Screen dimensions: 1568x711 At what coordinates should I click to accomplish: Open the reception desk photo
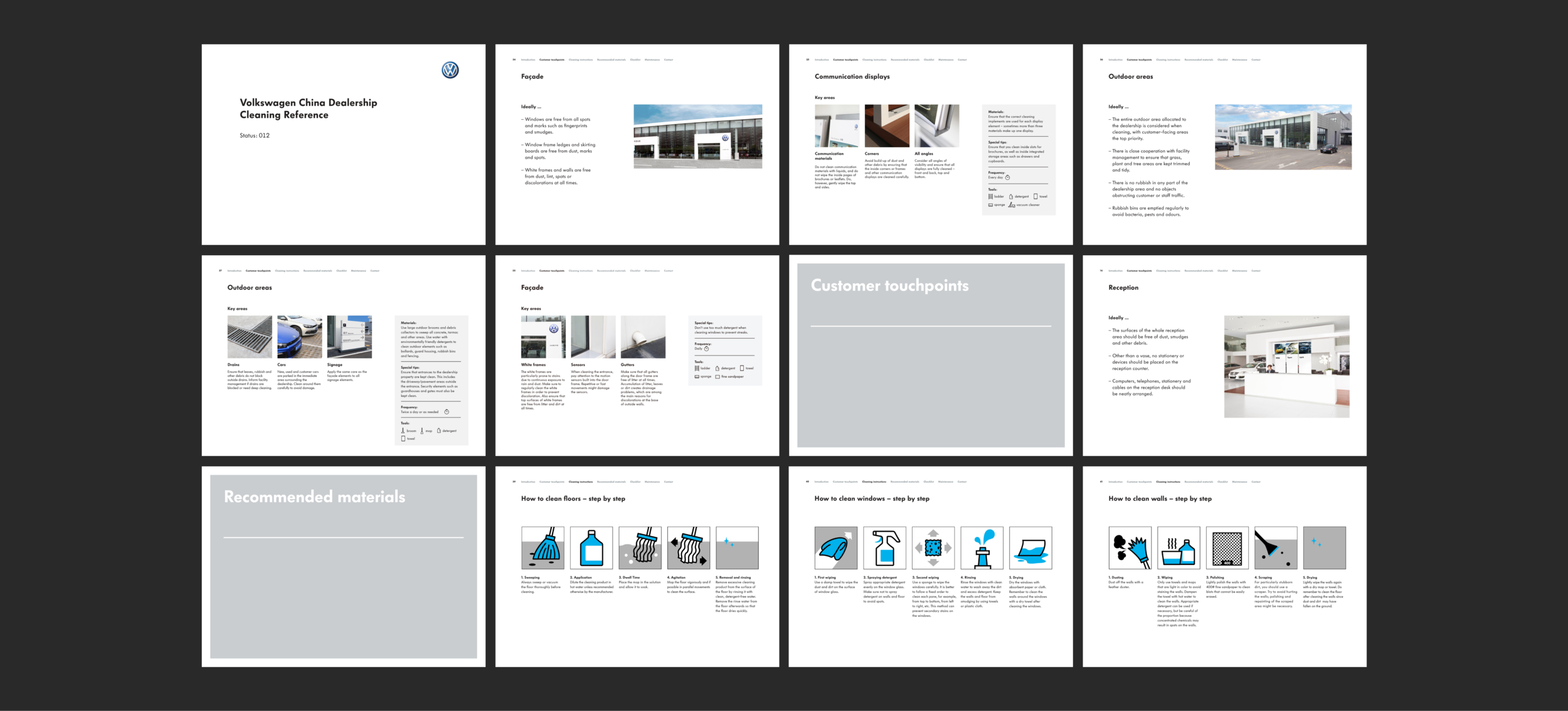click(x=1286, y=367)
